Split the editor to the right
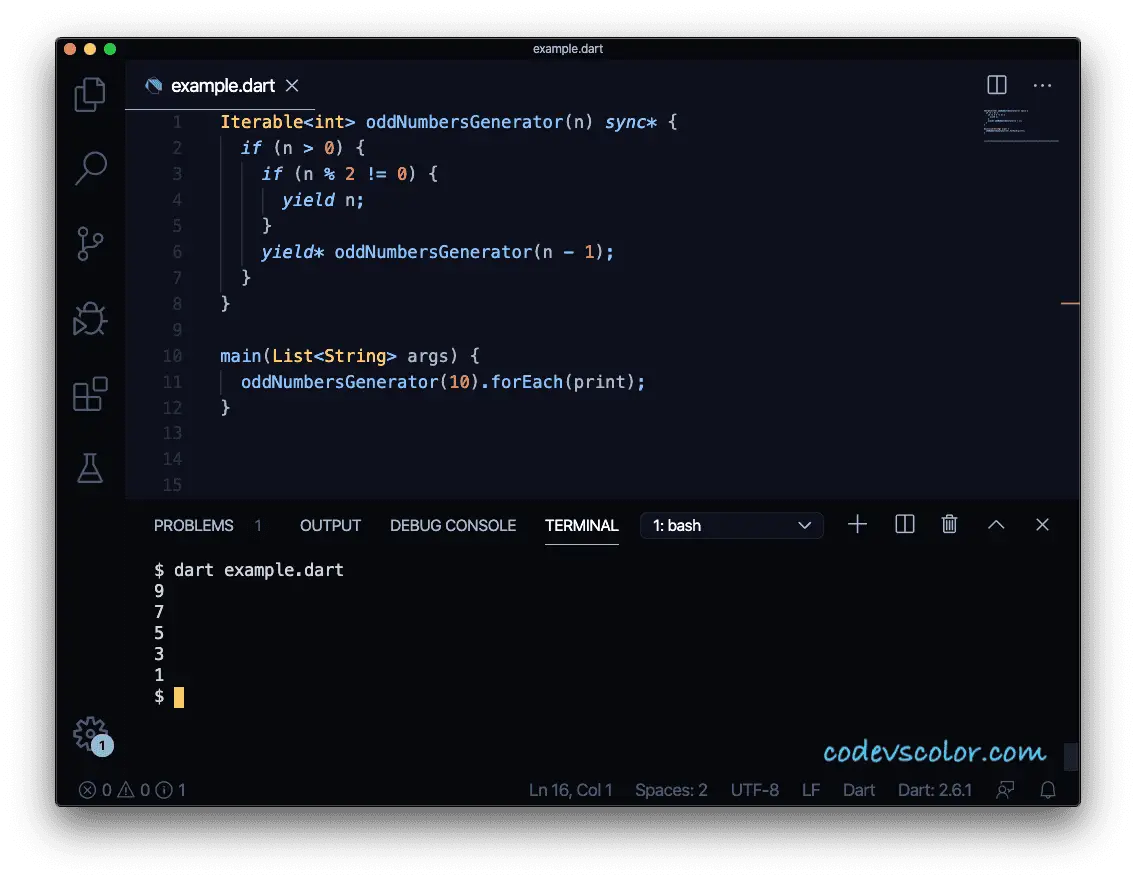The image size is (1136, 880). coord(997,85)
